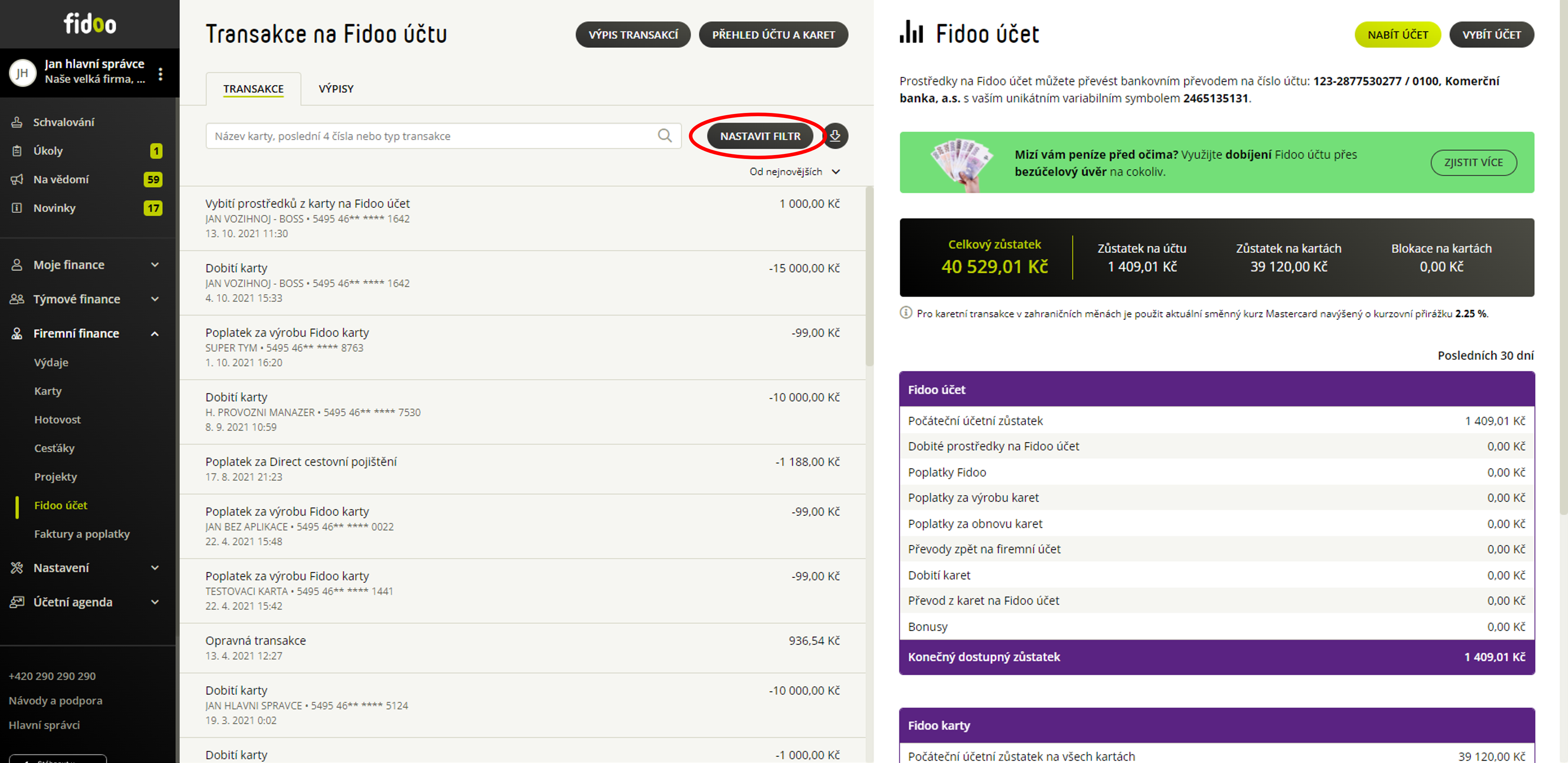Screen dimensions: 1568x763
Task: Click the Fidoo logo
Action: tap(90, 24)
